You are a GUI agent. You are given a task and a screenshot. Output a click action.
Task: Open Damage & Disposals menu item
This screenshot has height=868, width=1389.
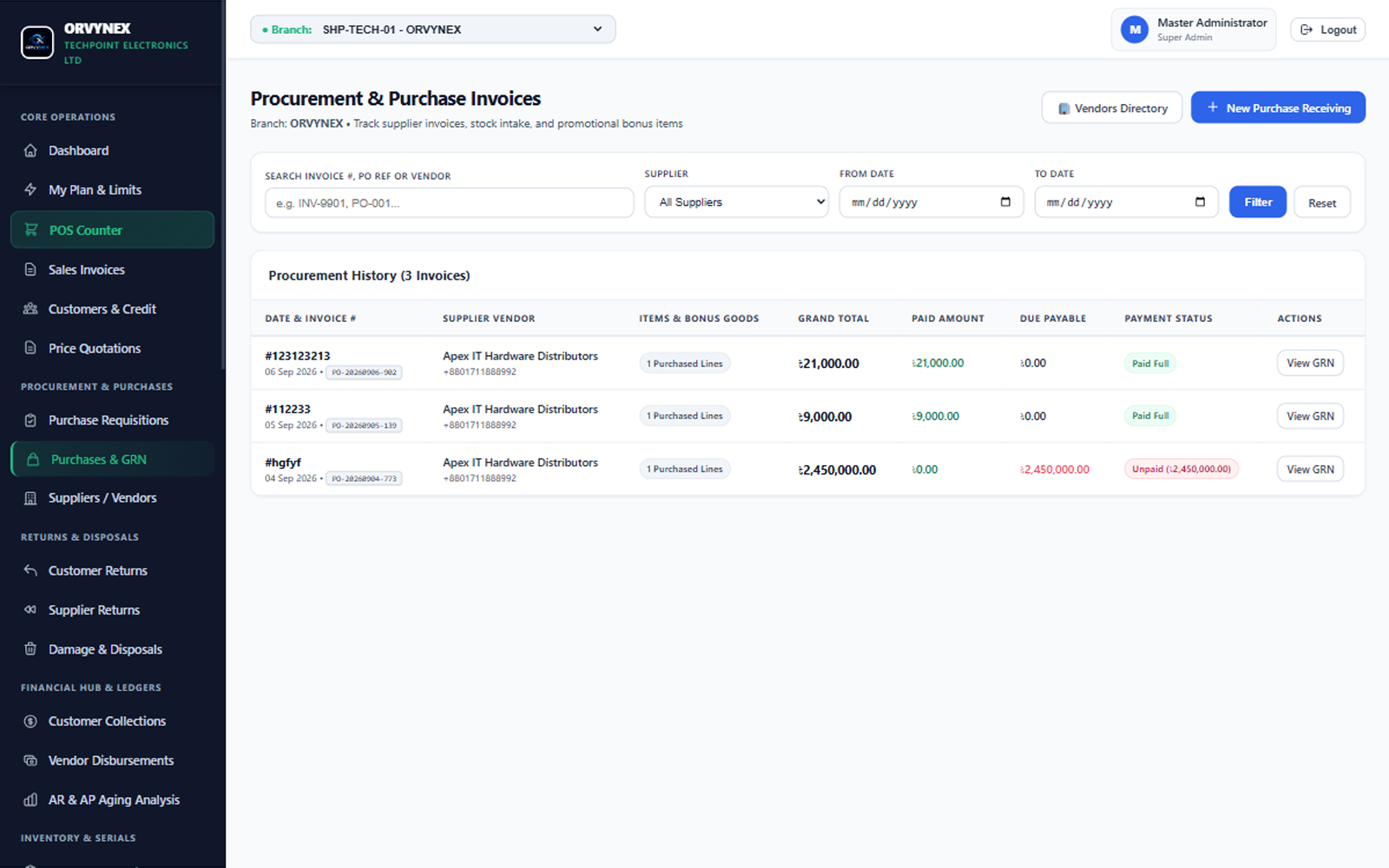[112, 649]
